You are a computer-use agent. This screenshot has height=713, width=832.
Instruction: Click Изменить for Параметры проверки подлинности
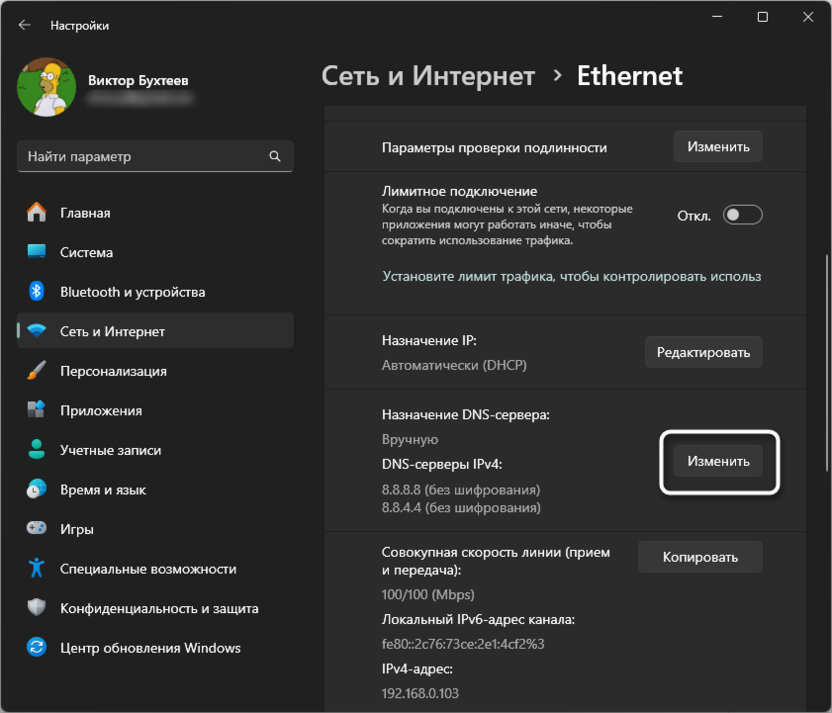tap(718, 147)
